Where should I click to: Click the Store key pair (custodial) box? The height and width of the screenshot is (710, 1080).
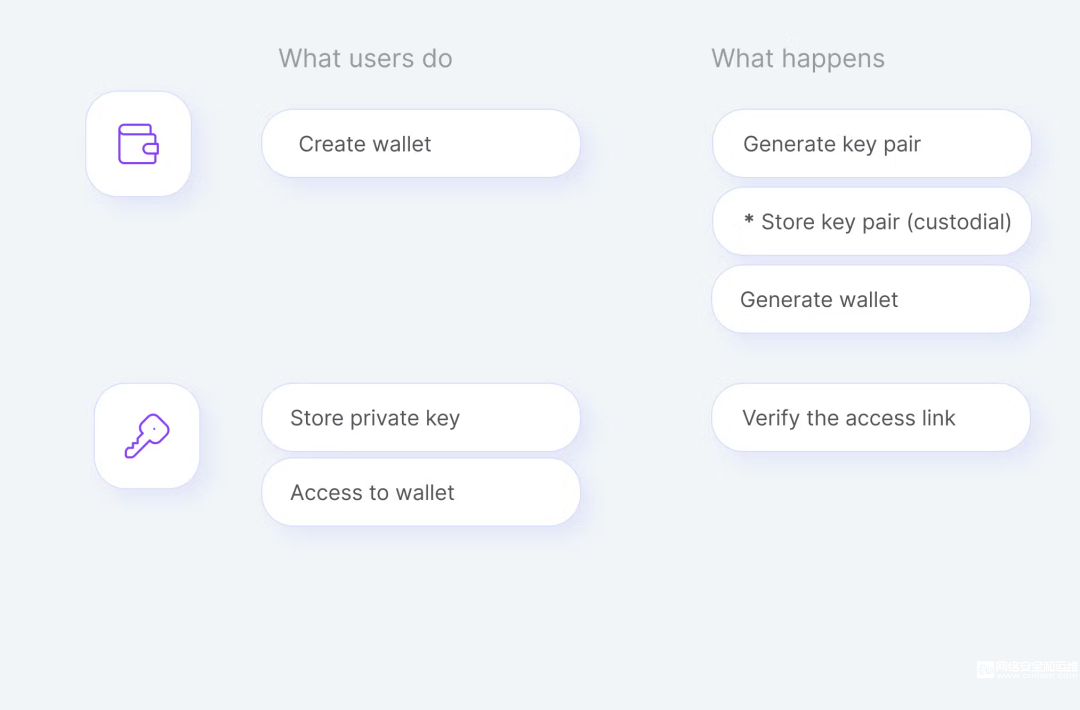871,222
